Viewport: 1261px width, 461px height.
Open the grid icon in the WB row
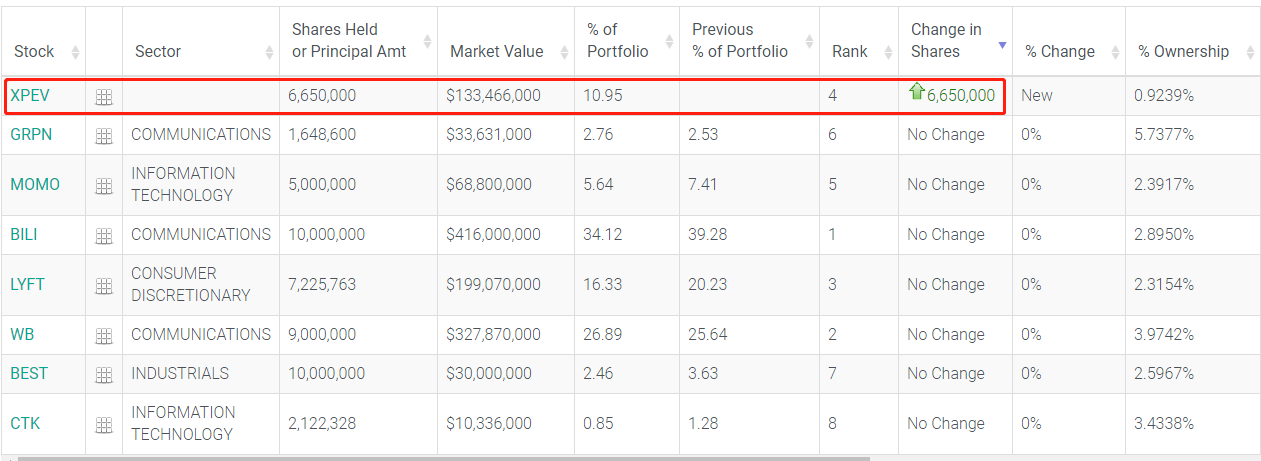point(104,336)
